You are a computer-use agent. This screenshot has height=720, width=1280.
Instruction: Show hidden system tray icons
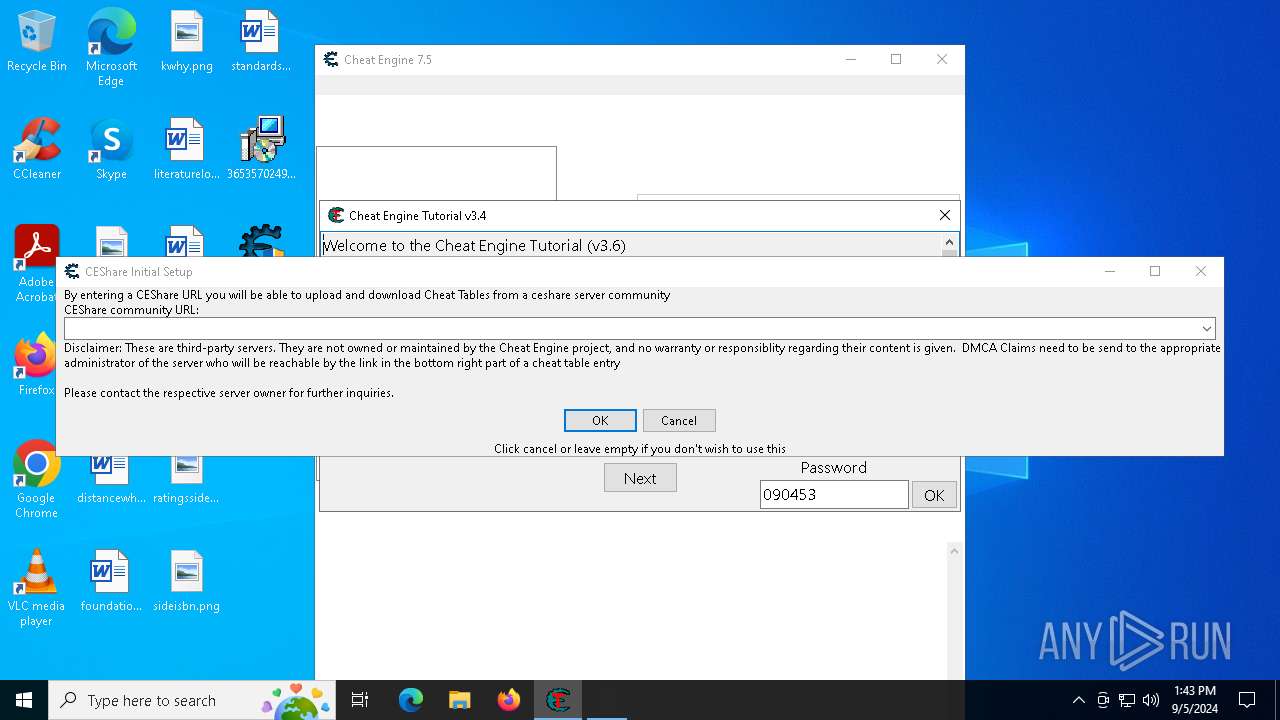pyautogui.click(x=1078, y=700)
